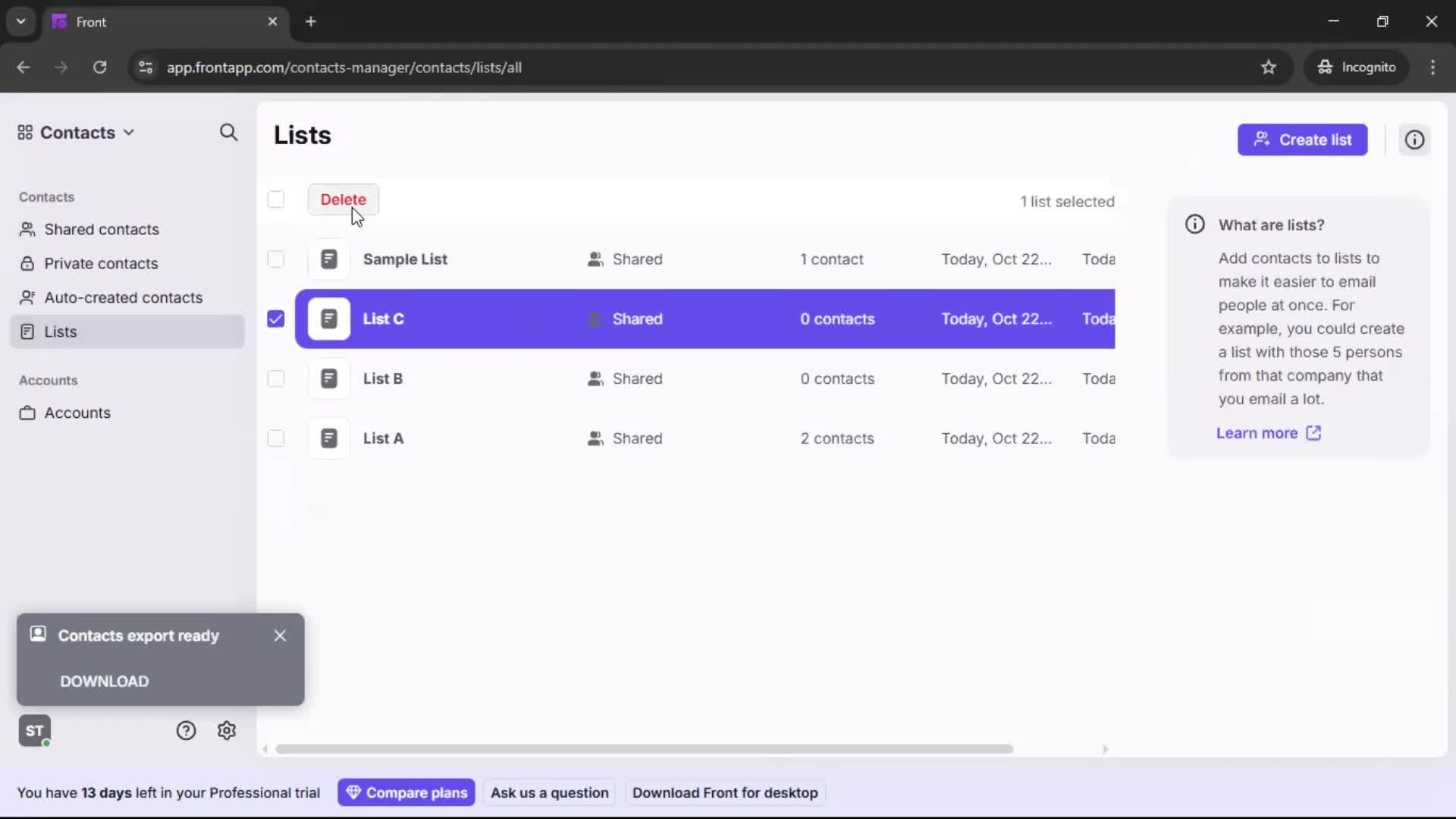Check the Sample List checkbox
The image size is (1456, 819).
275,259
